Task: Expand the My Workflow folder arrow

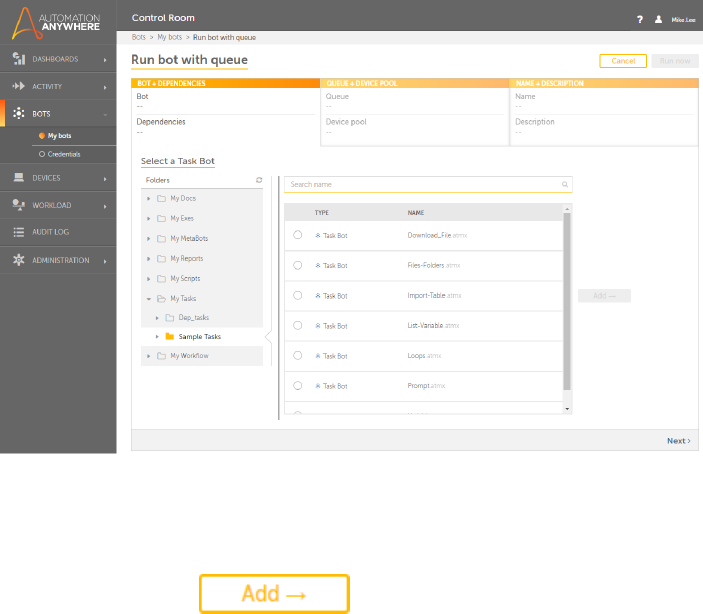Action: coord(148,356)
